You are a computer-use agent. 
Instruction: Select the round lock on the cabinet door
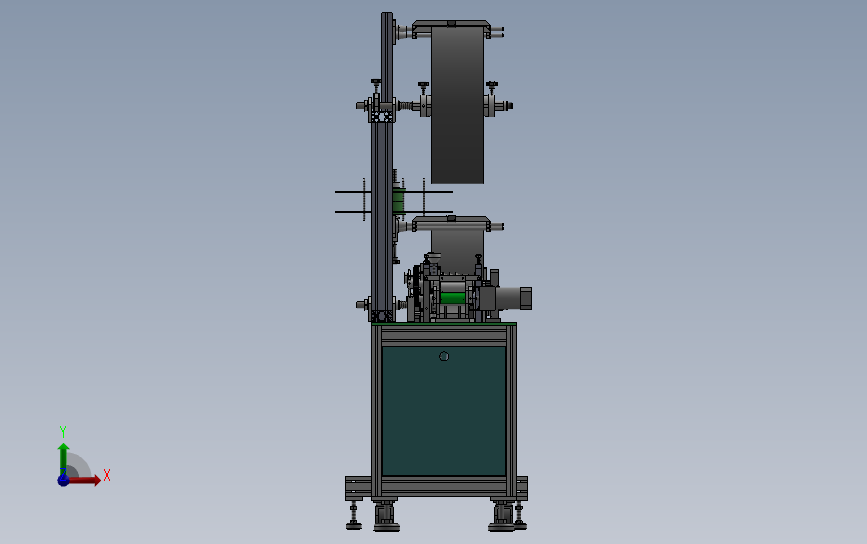[x=443, y=357]
